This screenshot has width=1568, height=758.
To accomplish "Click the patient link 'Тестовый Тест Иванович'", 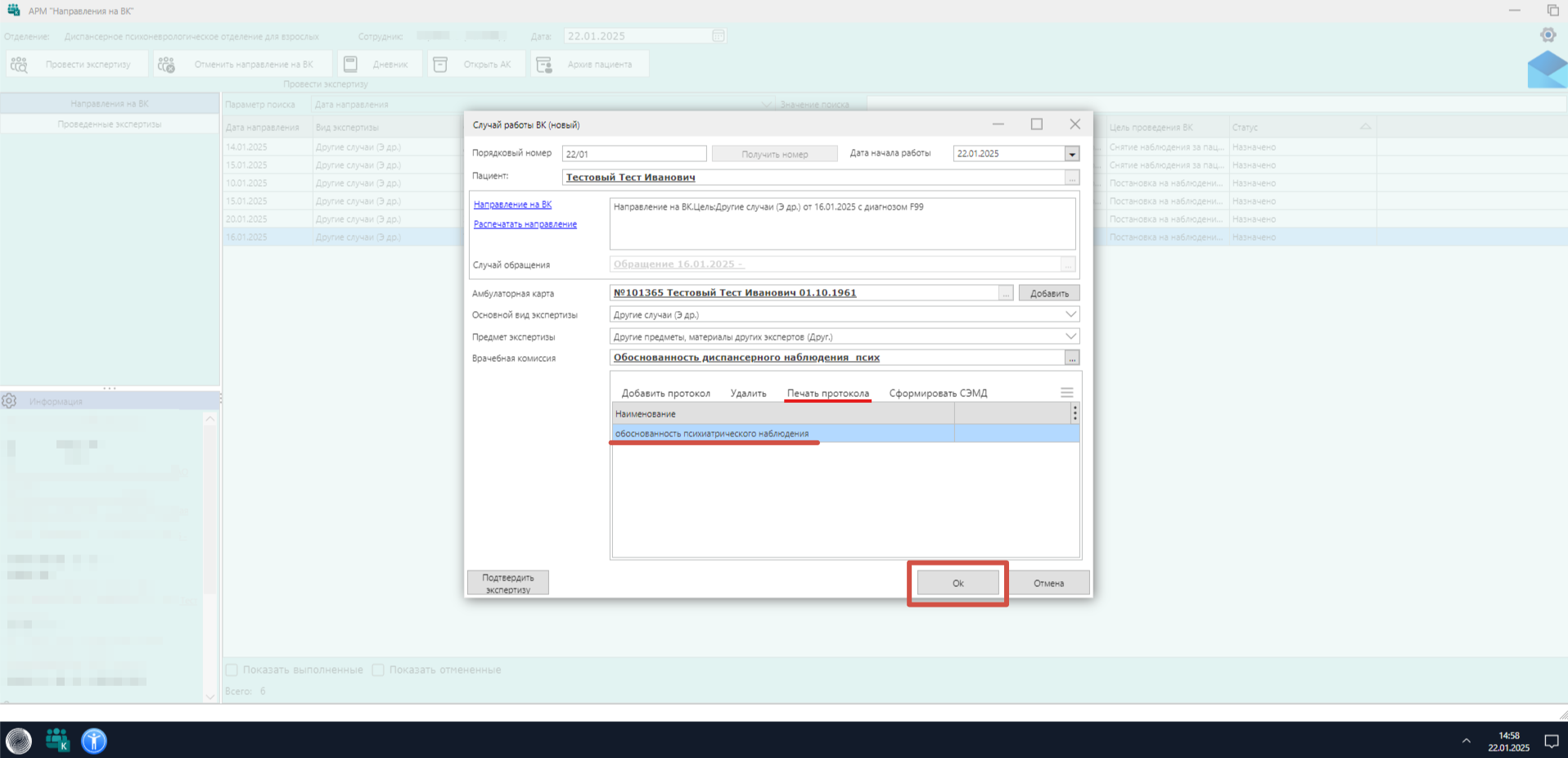I will [x=630, y=178].
